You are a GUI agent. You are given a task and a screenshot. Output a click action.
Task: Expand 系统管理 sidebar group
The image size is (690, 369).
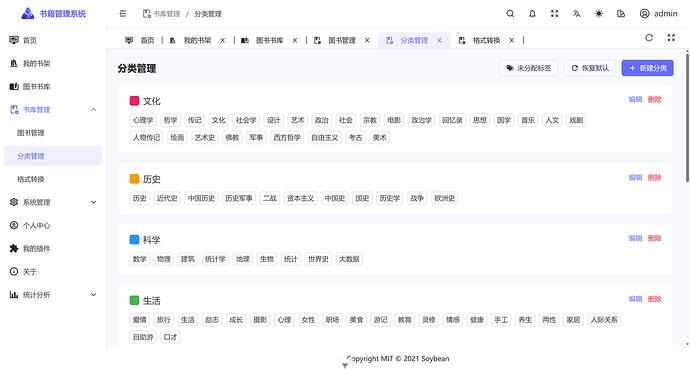53,202
